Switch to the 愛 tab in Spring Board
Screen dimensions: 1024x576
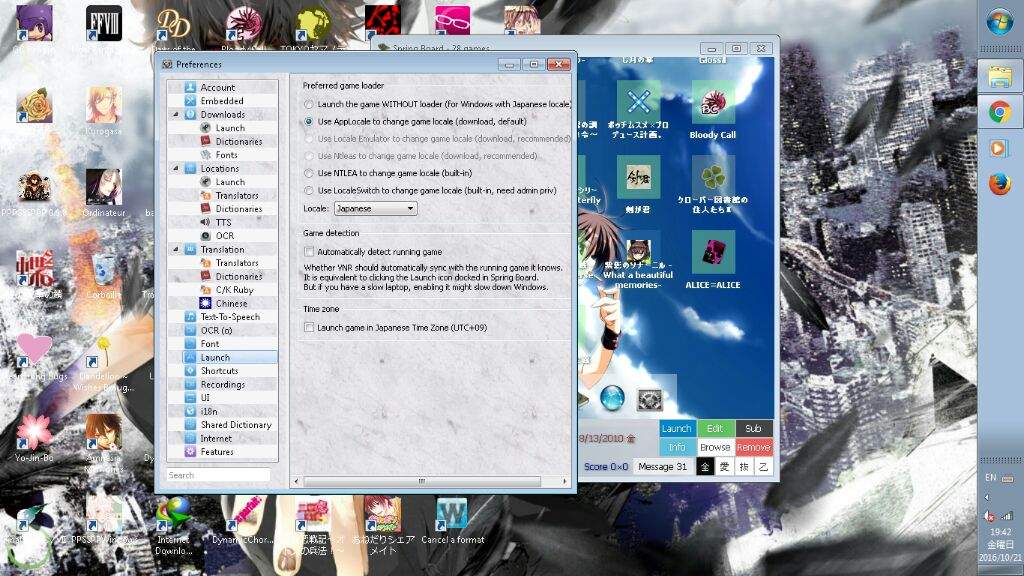(724, 467)
